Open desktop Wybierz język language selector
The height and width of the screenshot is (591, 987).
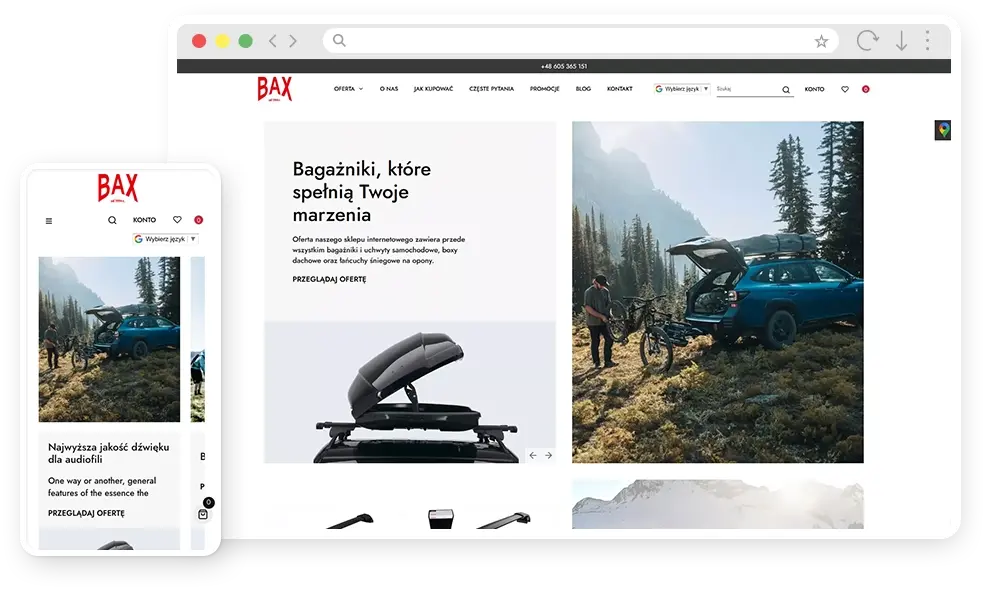point(682,89)
